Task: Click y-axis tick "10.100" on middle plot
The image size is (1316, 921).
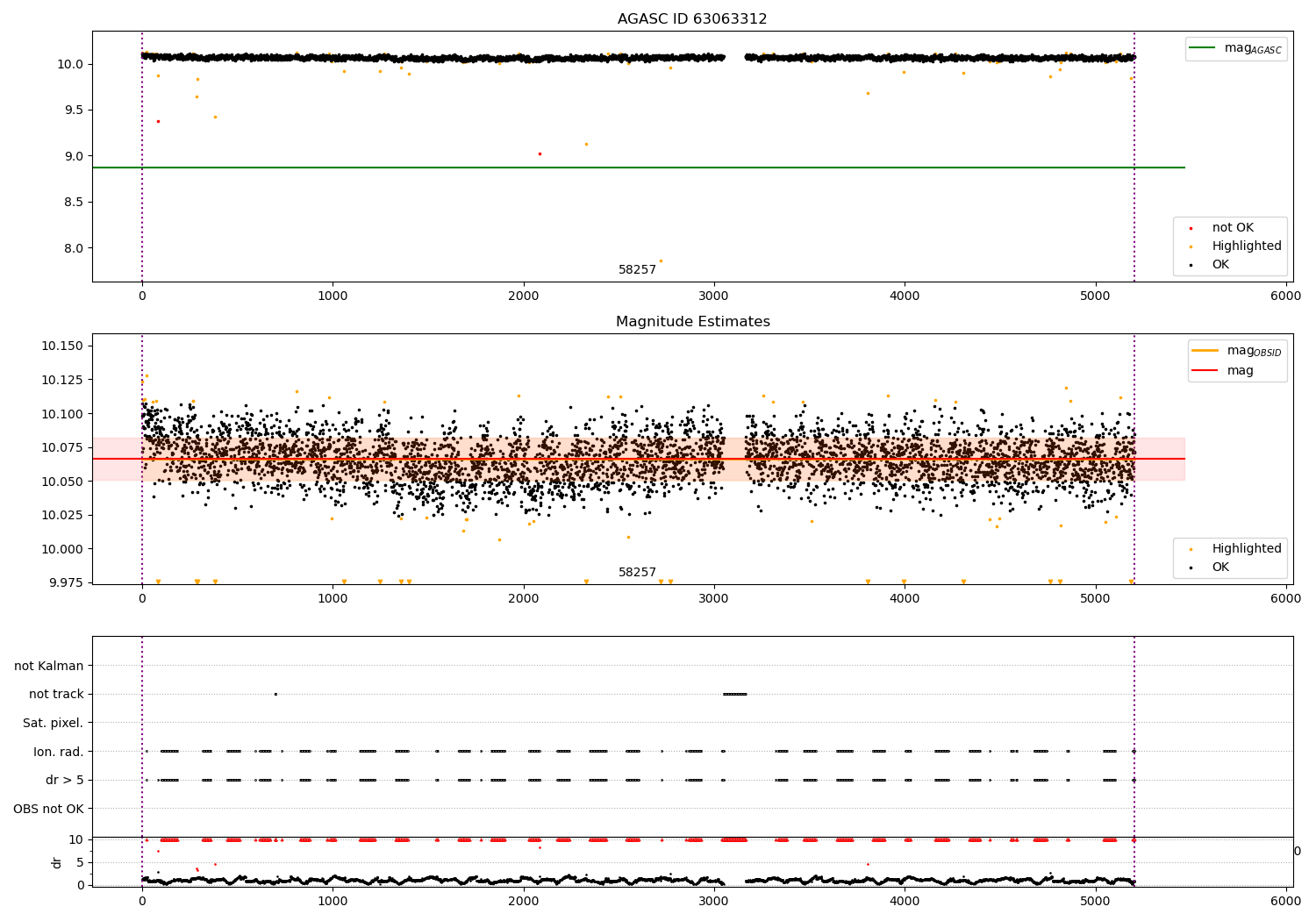Action: click(x=63, y=414)
